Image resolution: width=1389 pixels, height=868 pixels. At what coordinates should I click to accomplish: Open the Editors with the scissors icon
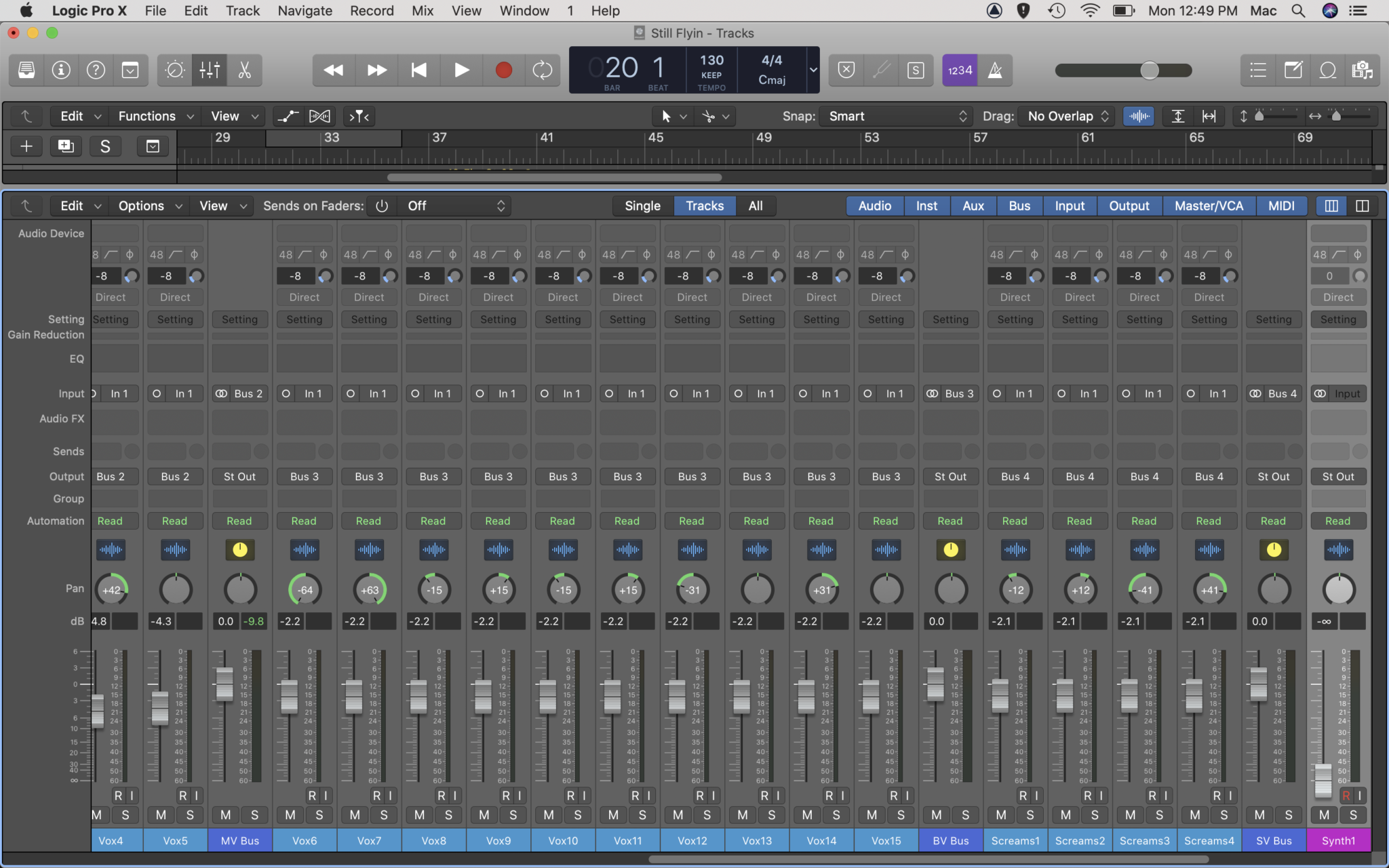(x=244, y=70)
